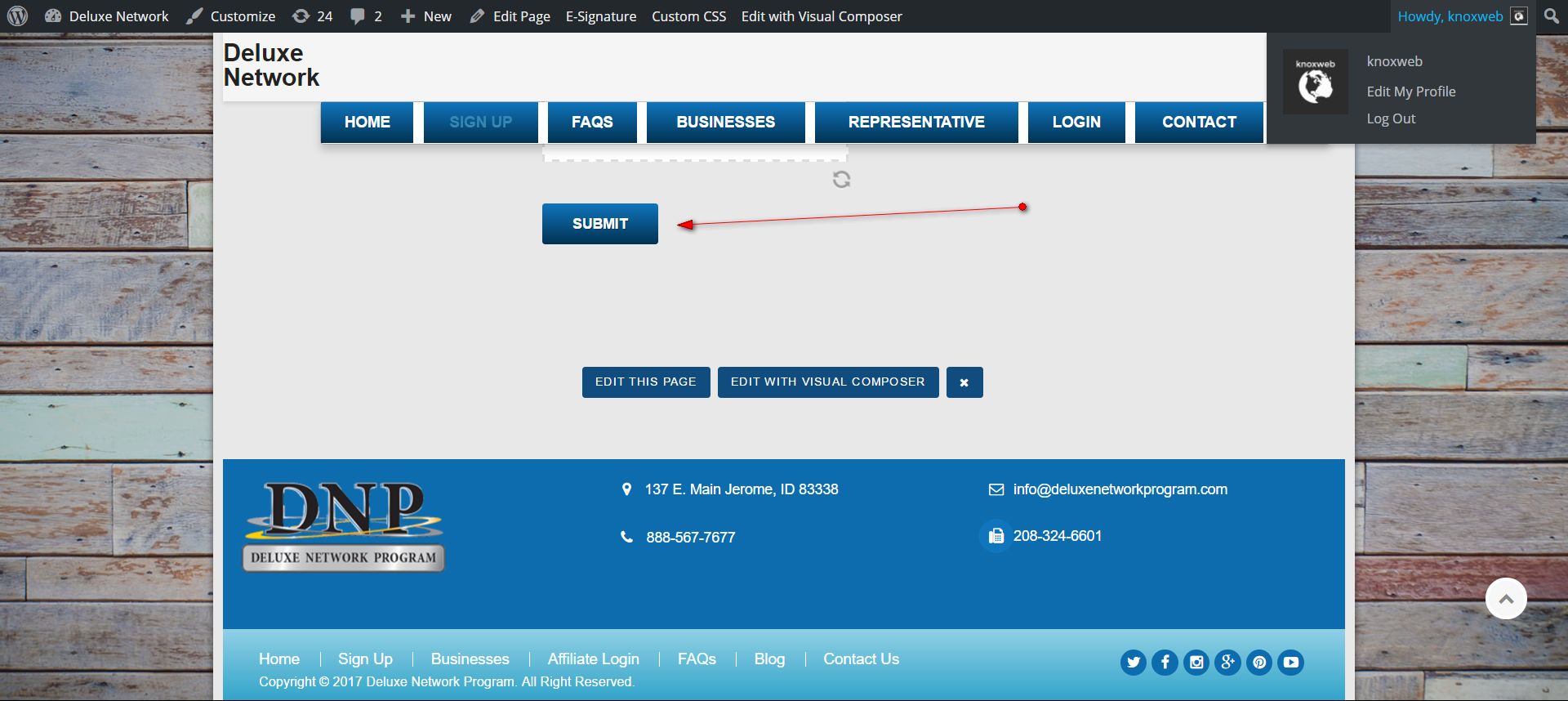Open the HOME navigation tab
Screen dimensions: 1568x701
click(367, 123)
